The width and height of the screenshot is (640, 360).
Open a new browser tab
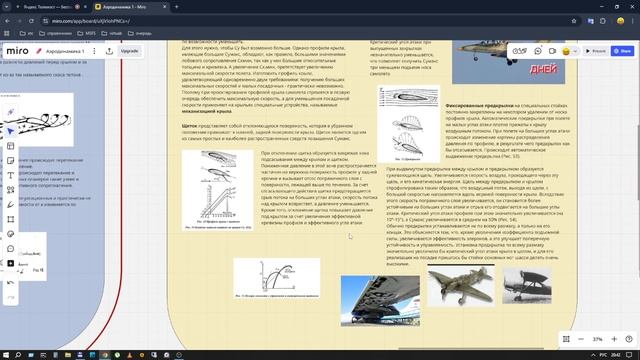[x=177, y=7]
